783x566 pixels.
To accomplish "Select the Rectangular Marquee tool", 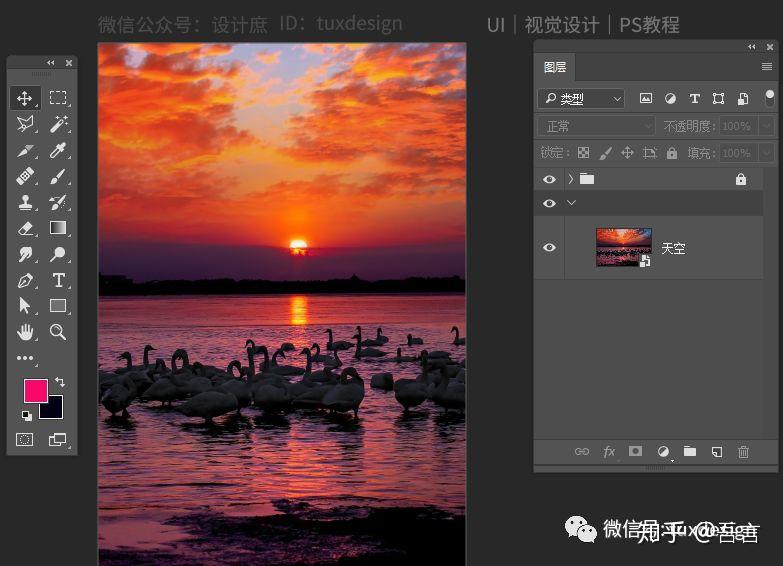I will [58, 97].
